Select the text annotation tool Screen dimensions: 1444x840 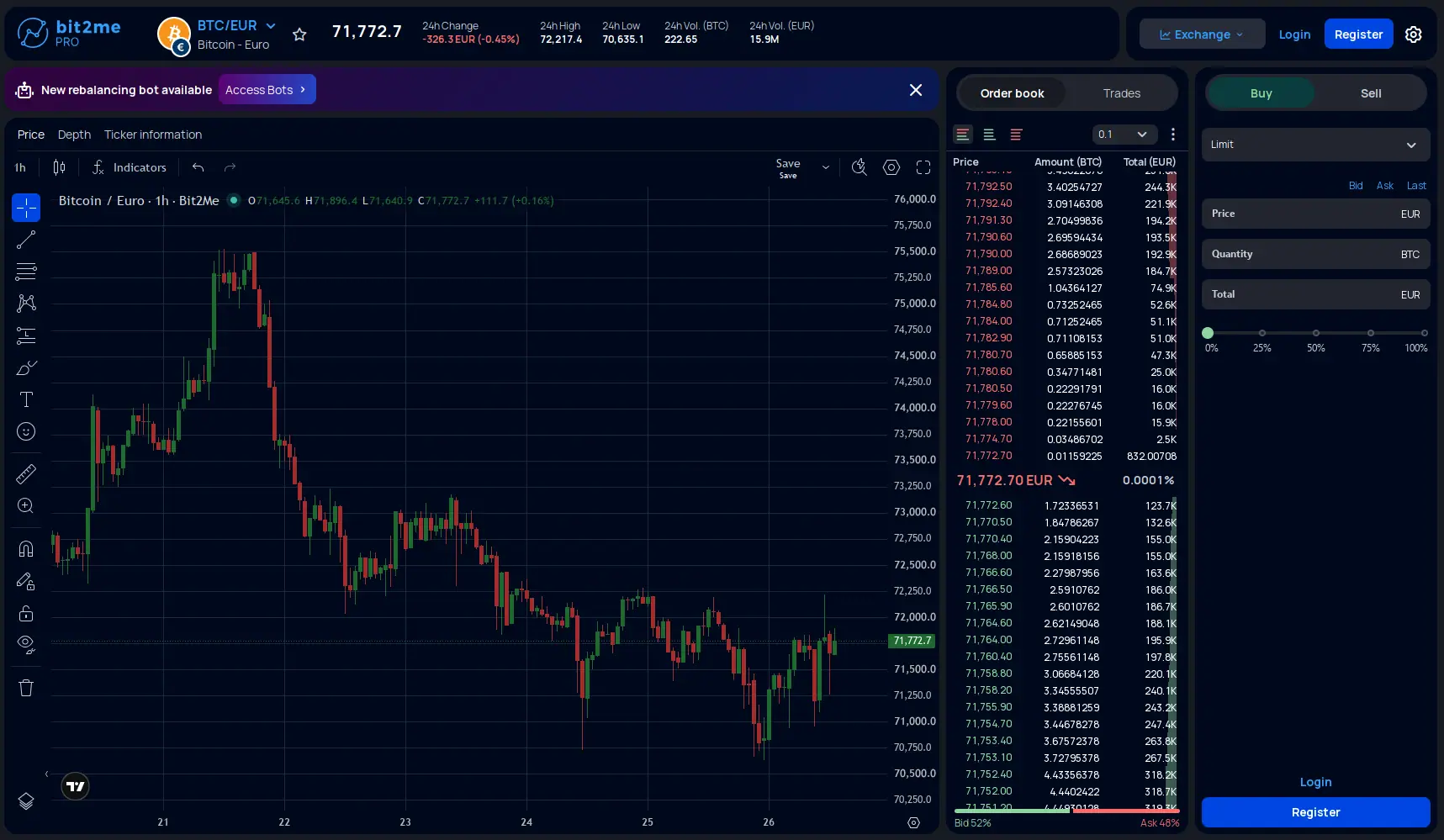[x=26, y=399]
